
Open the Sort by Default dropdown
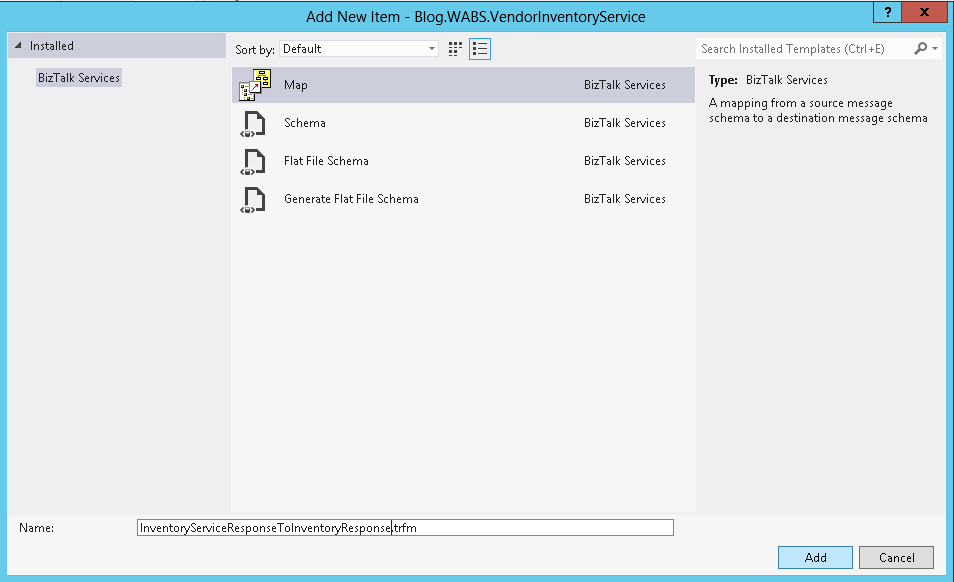[x=359, y=49]
